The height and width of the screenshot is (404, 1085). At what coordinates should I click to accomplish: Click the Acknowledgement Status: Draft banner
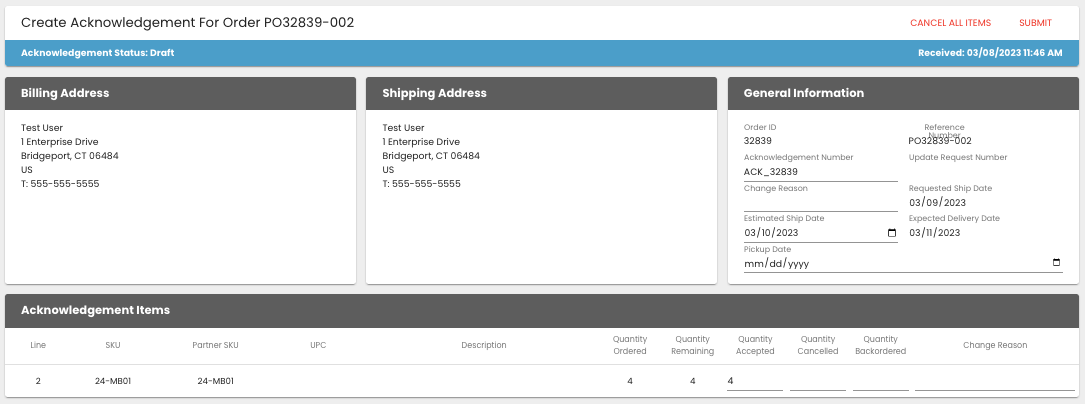97,52
